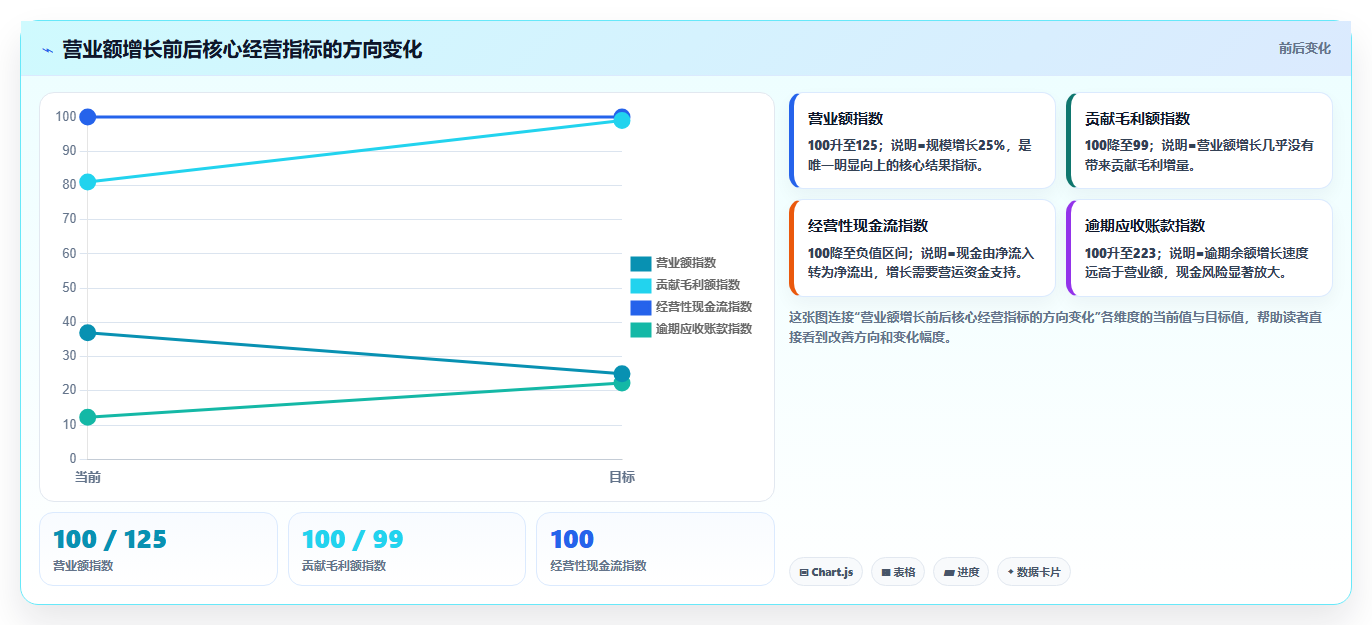This screenshot has width=1372, height=625.
Task: Click the 0 y-axis tick label
Action: [x=73, y=459]
